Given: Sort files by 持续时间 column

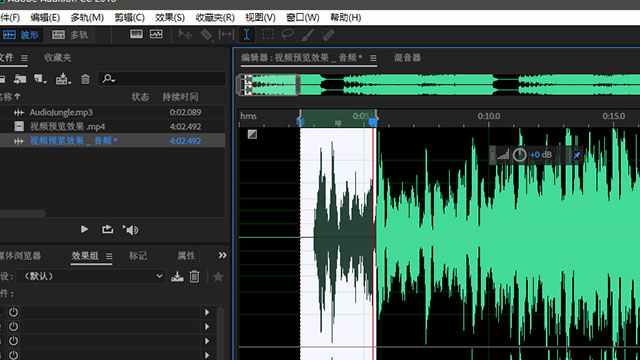Looking at the screenshot, I should point(180,97).
